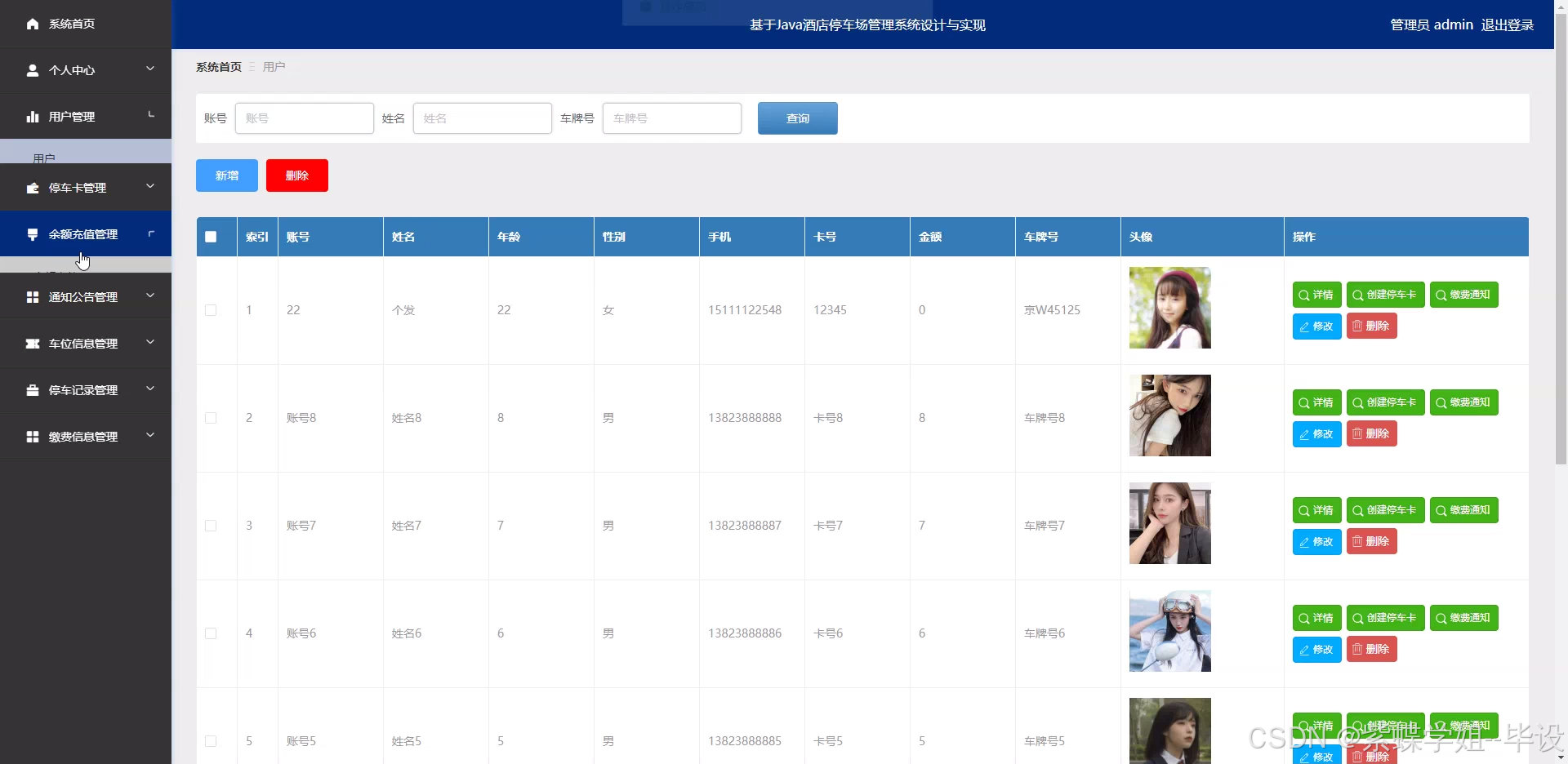1568x764 pixels.
Task: Click the grid icon for 缴费信息管理
Action: pos(33,437)
